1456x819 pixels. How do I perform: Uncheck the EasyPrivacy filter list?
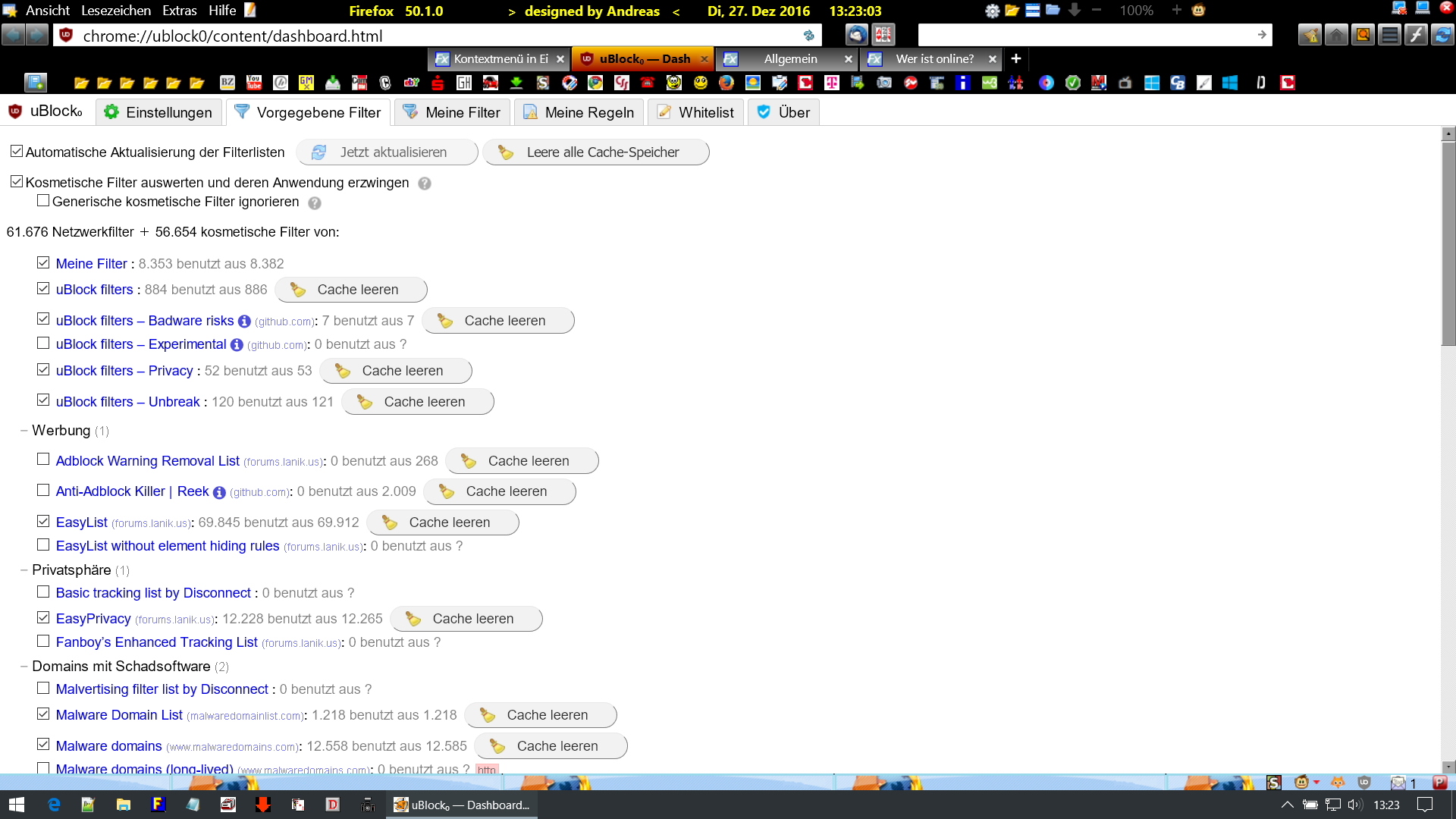(43, 617)
